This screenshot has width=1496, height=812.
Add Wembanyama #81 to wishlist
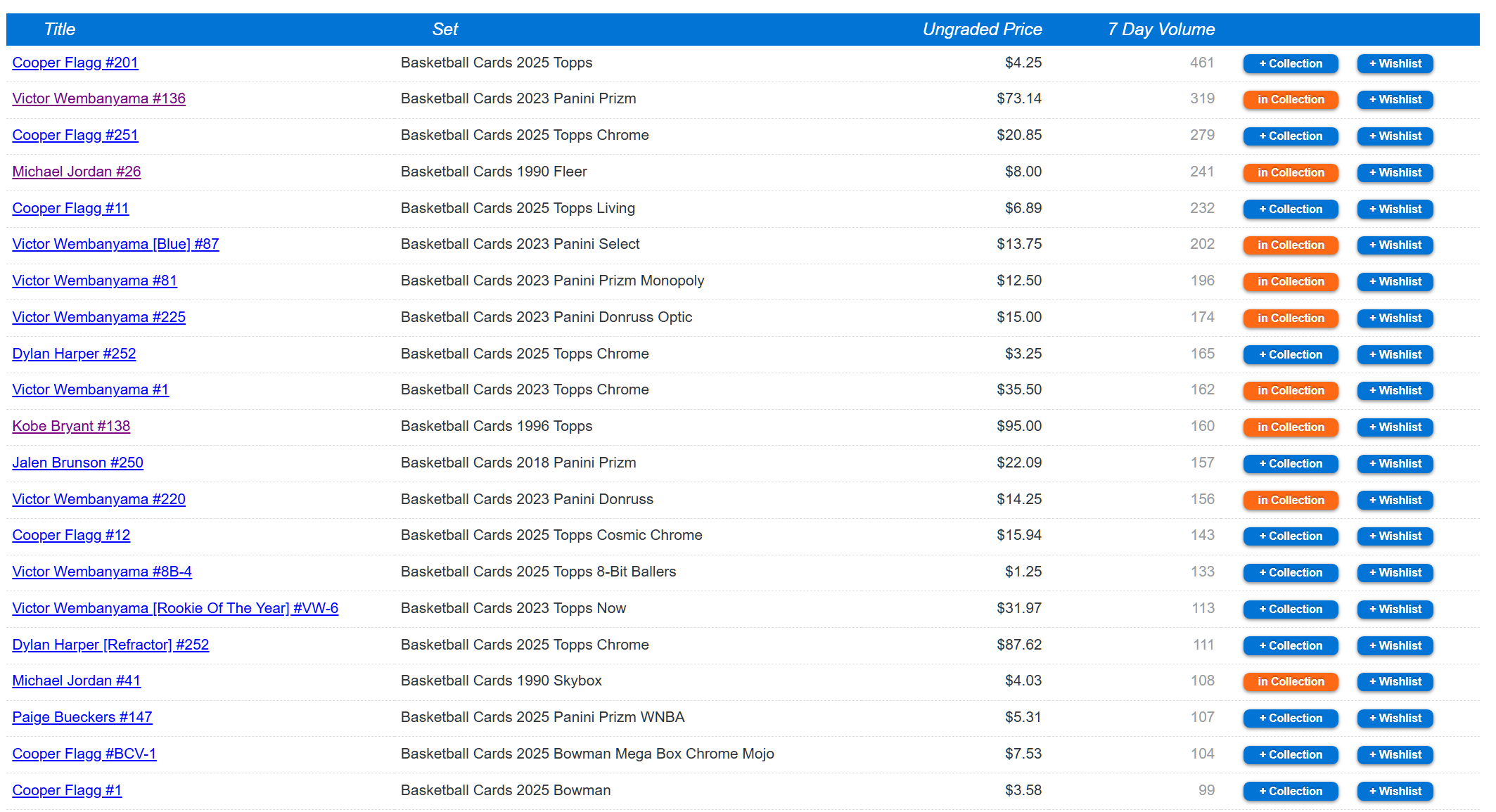pos(1395,282)
